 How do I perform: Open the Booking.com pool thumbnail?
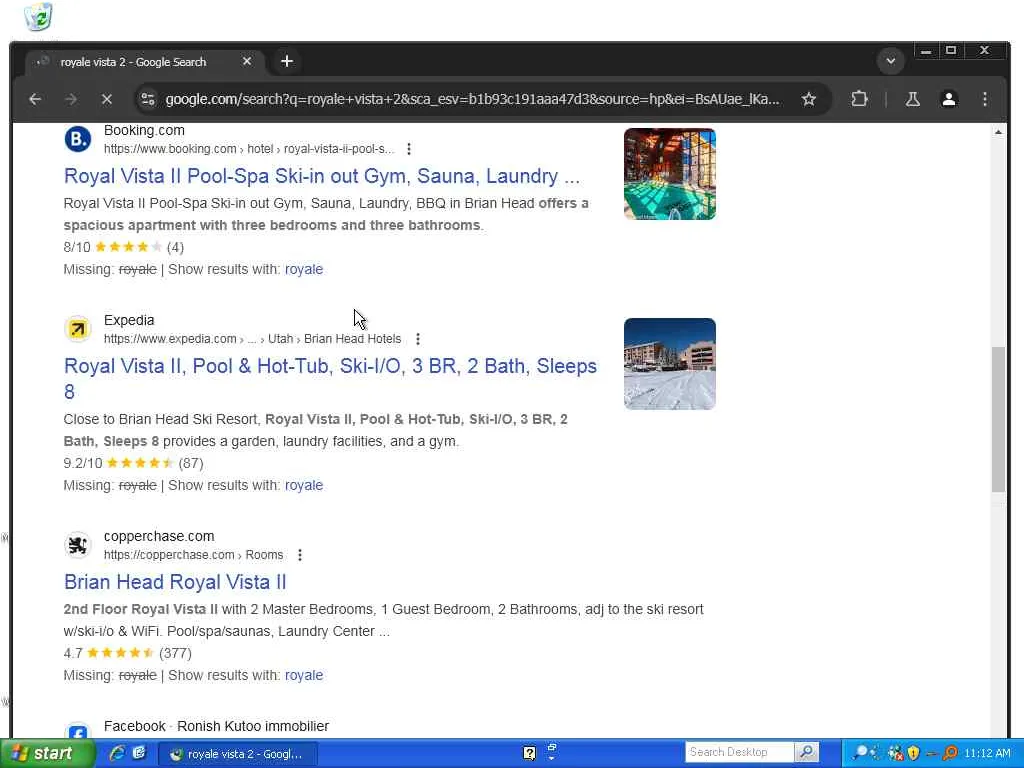pyautogui.click(x=669, y=174)
